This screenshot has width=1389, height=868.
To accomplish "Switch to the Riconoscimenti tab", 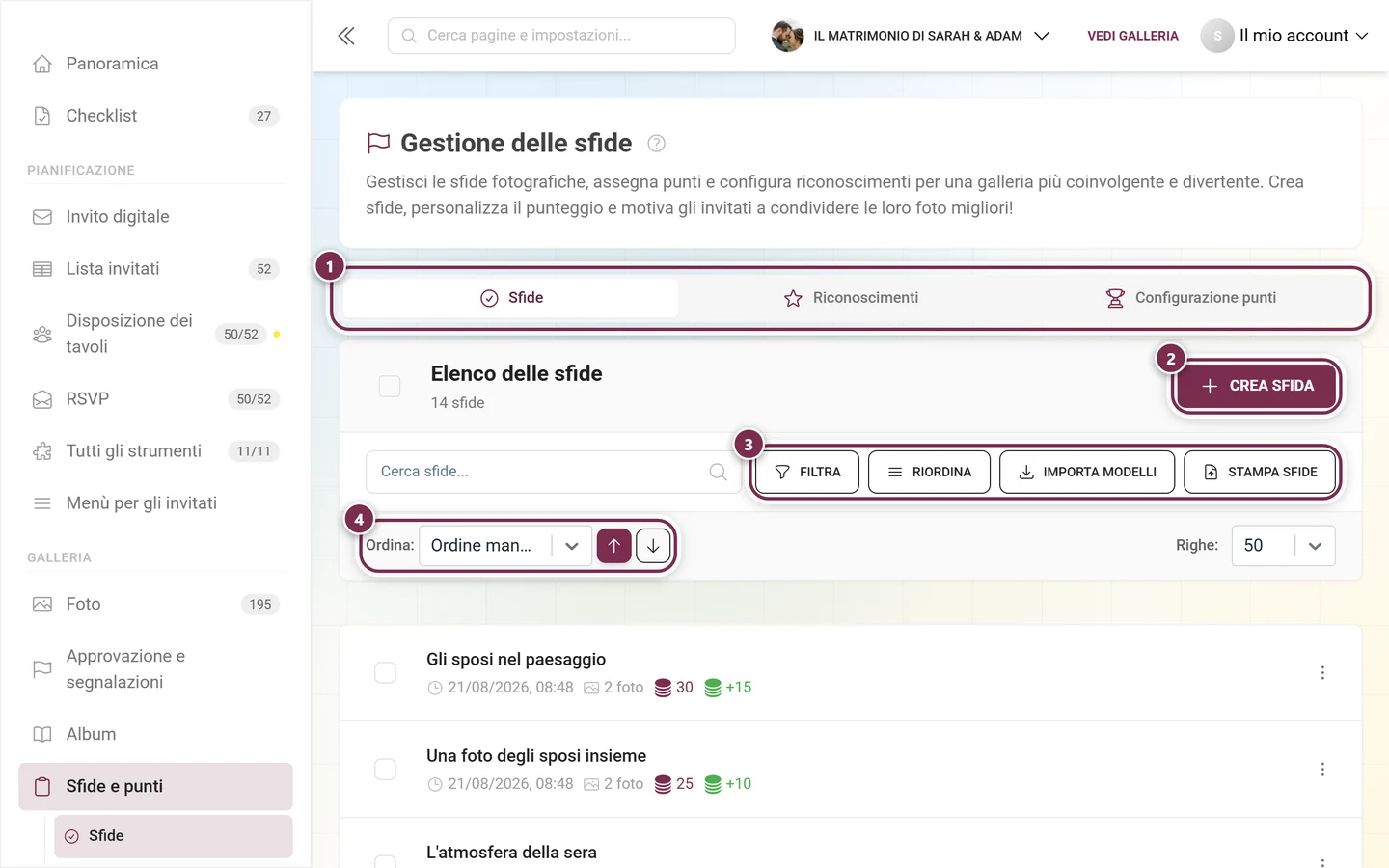I will 852,298.
